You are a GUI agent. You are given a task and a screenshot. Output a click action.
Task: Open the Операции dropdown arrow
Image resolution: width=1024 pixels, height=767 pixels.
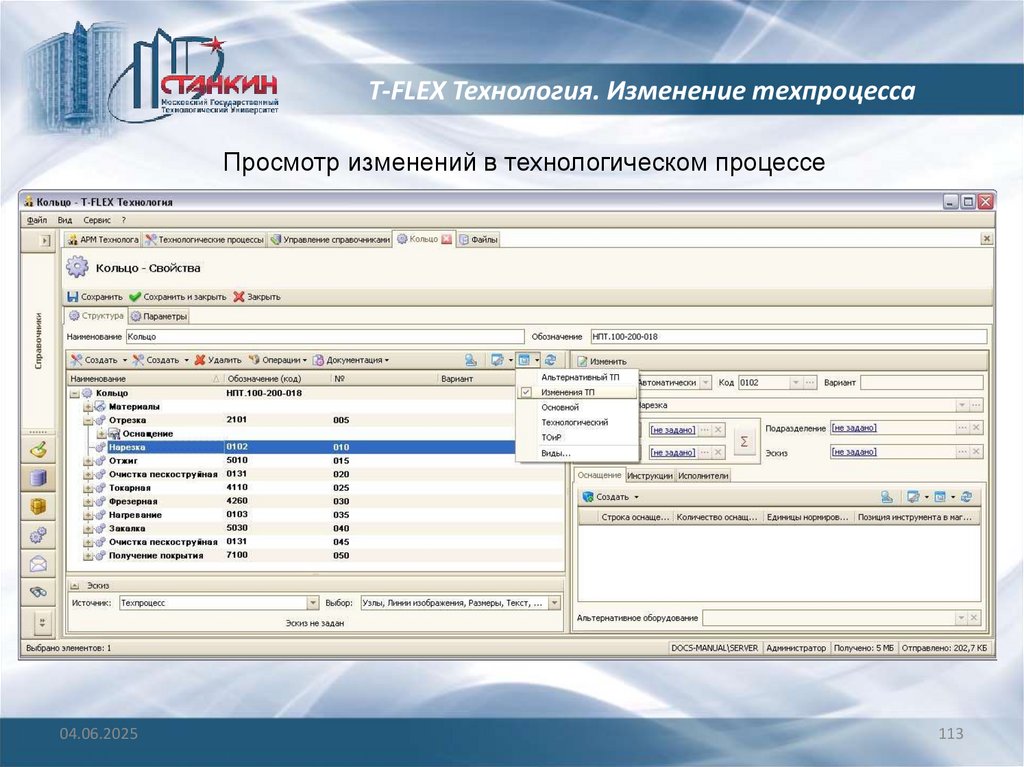coord(304,361)
